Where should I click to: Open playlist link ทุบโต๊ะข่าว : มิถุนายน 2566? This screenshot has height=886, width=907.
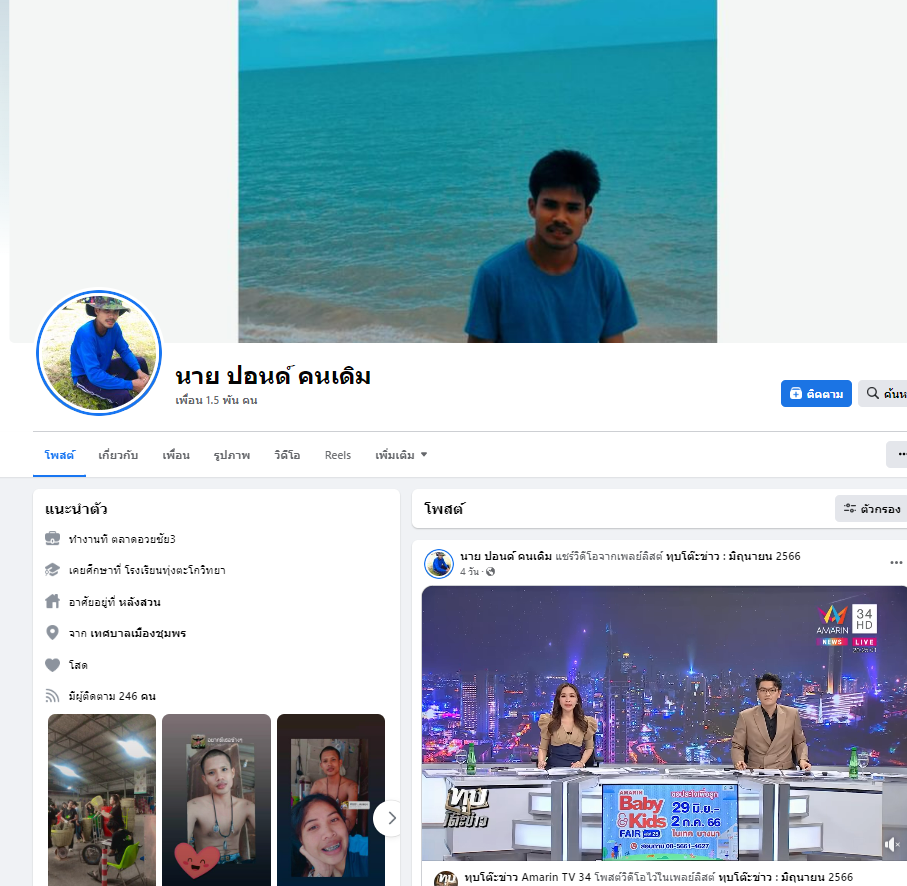point(733,556)
